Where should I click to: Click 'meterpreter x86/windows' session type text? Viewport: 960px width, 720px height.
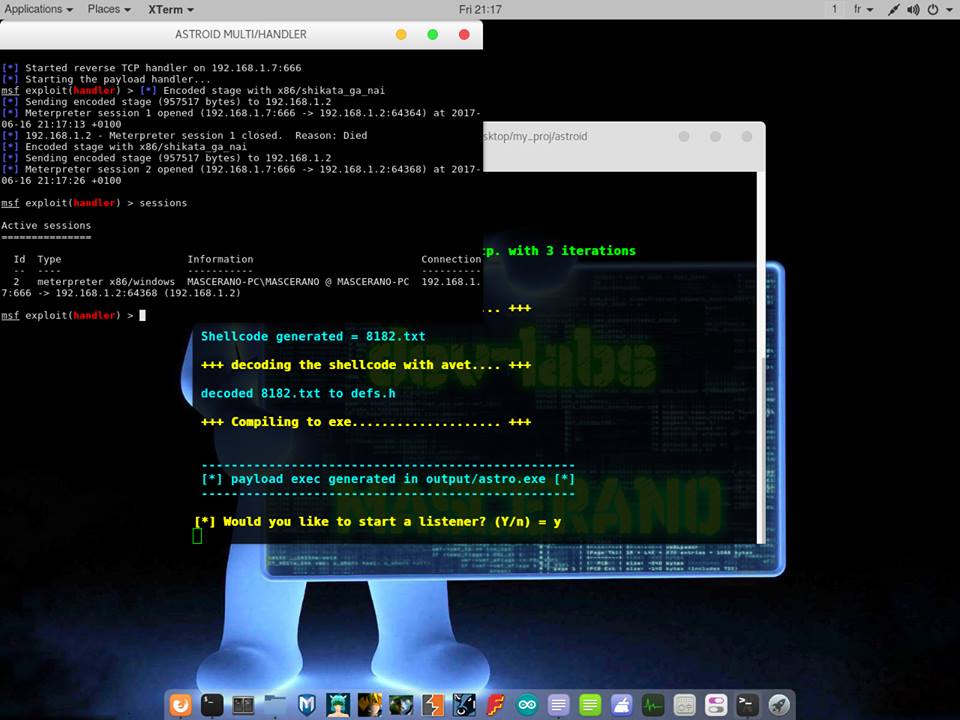(x=106, y=282)
